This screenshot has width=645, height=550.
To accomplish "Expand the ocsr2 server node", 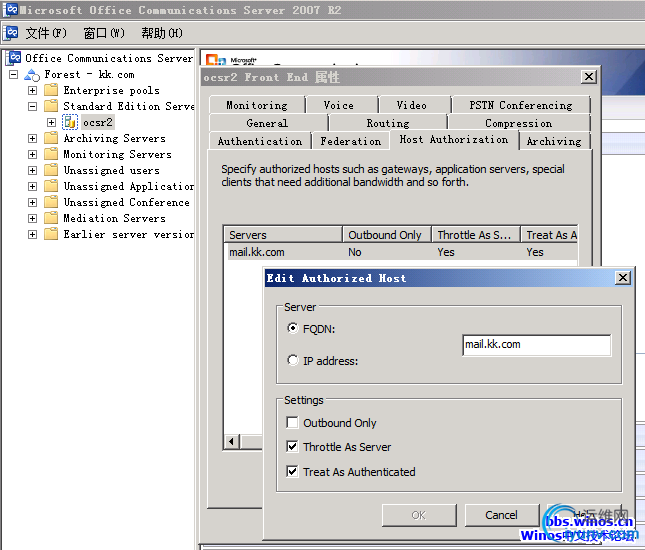I will click(51, 122).
